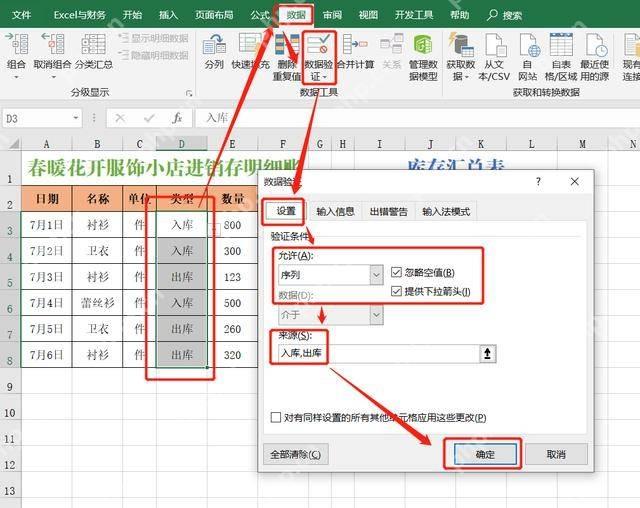Click 合并计算 (Consolidate) icon
The height and width of the screenshot is (508, 640).
[355, 44]
